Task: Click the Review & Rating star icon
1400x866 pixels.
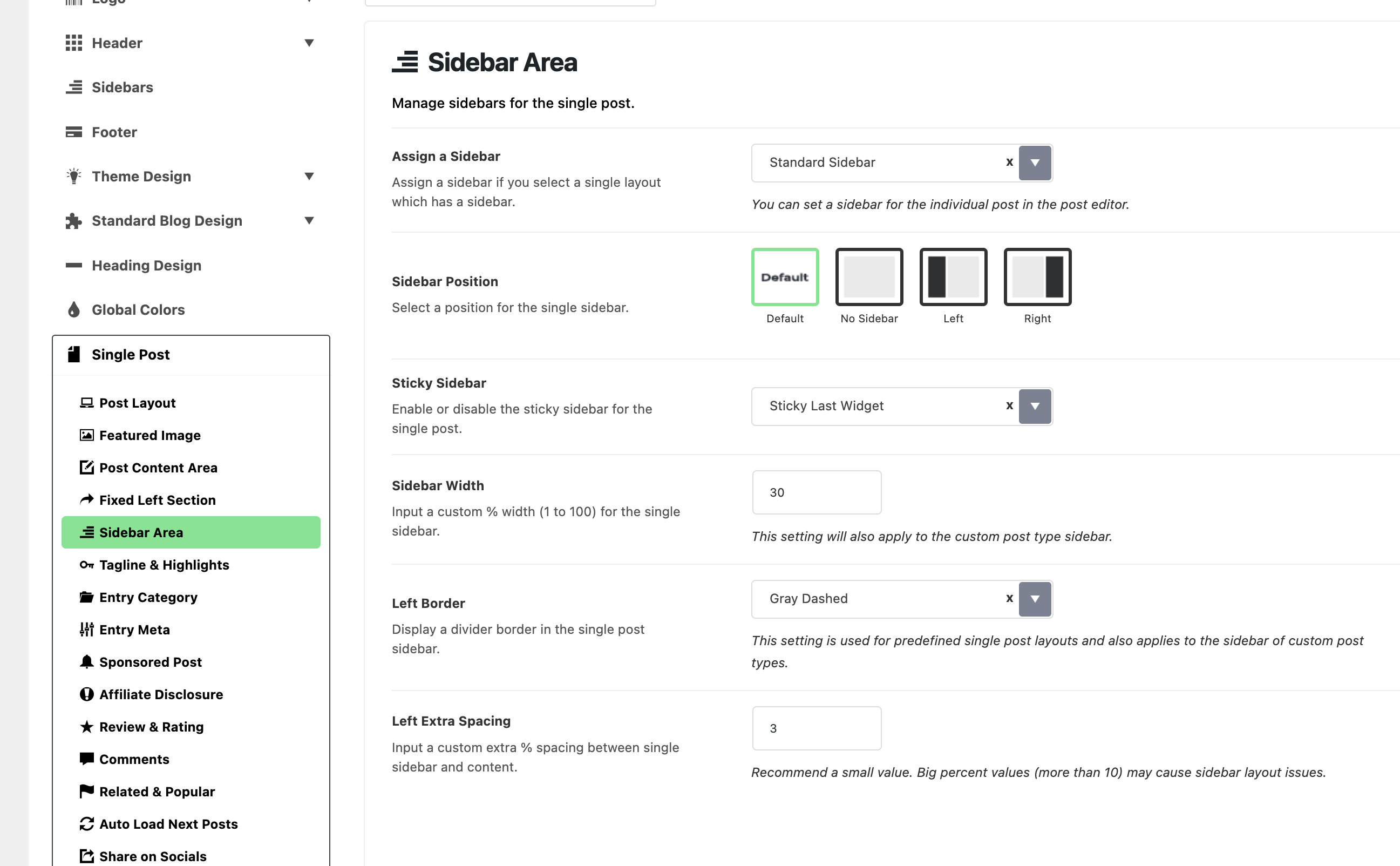Action: (86, 727)
